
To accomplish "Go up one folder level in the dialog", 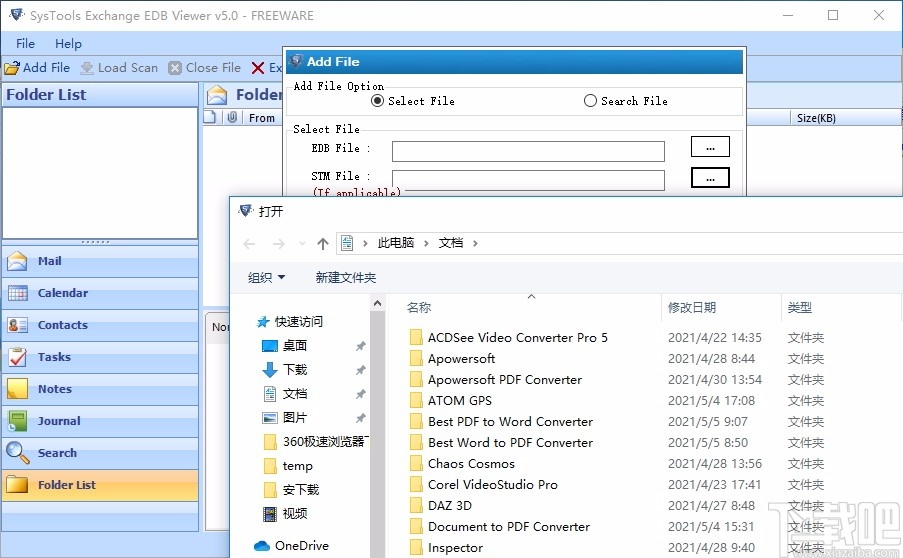I will click(322, 244).
